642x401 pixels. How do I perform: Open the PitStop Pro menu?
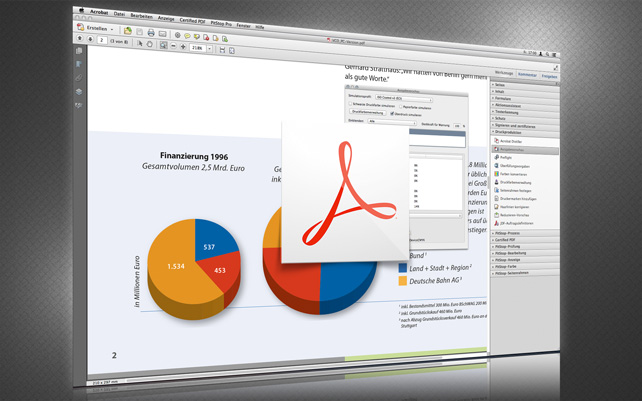[x=221, y=23]
